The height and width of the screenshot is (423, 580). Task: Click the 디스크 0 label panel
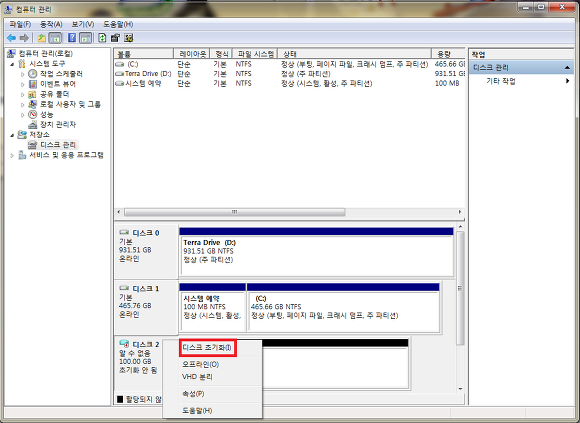click(x=146, y=251)
